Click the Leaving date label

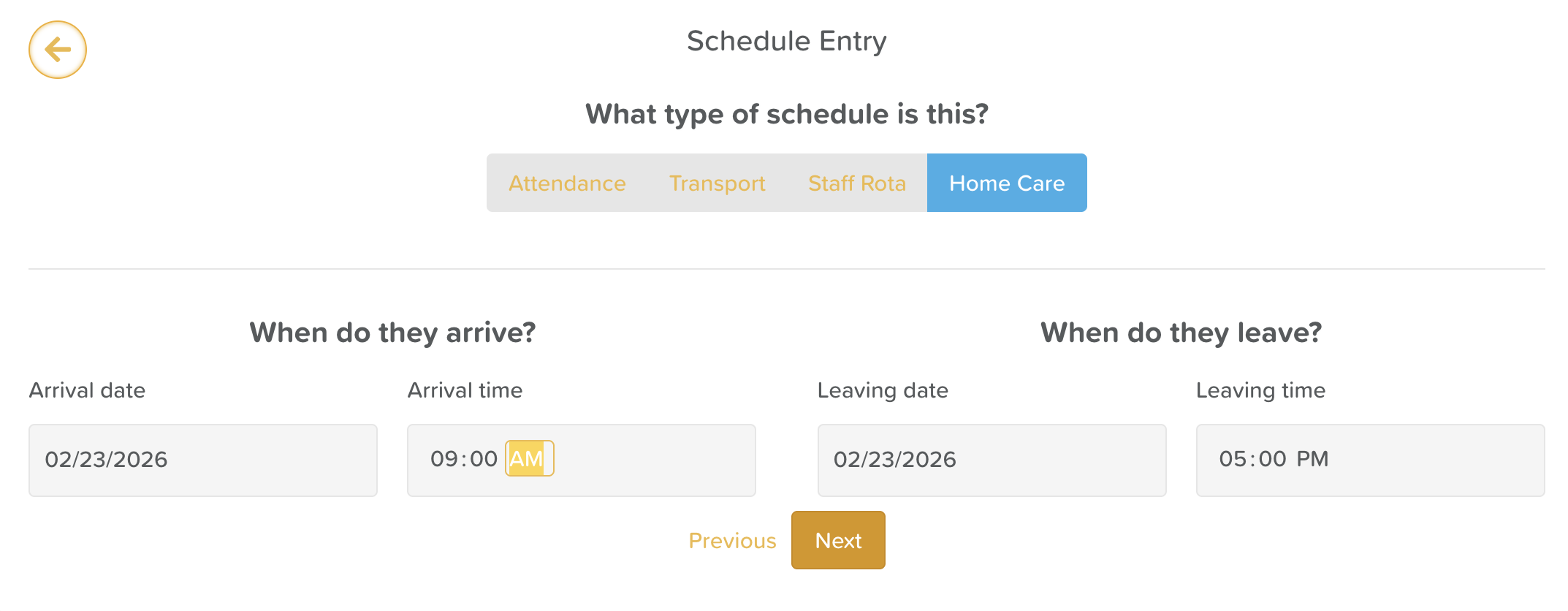(x=883, y=390)
